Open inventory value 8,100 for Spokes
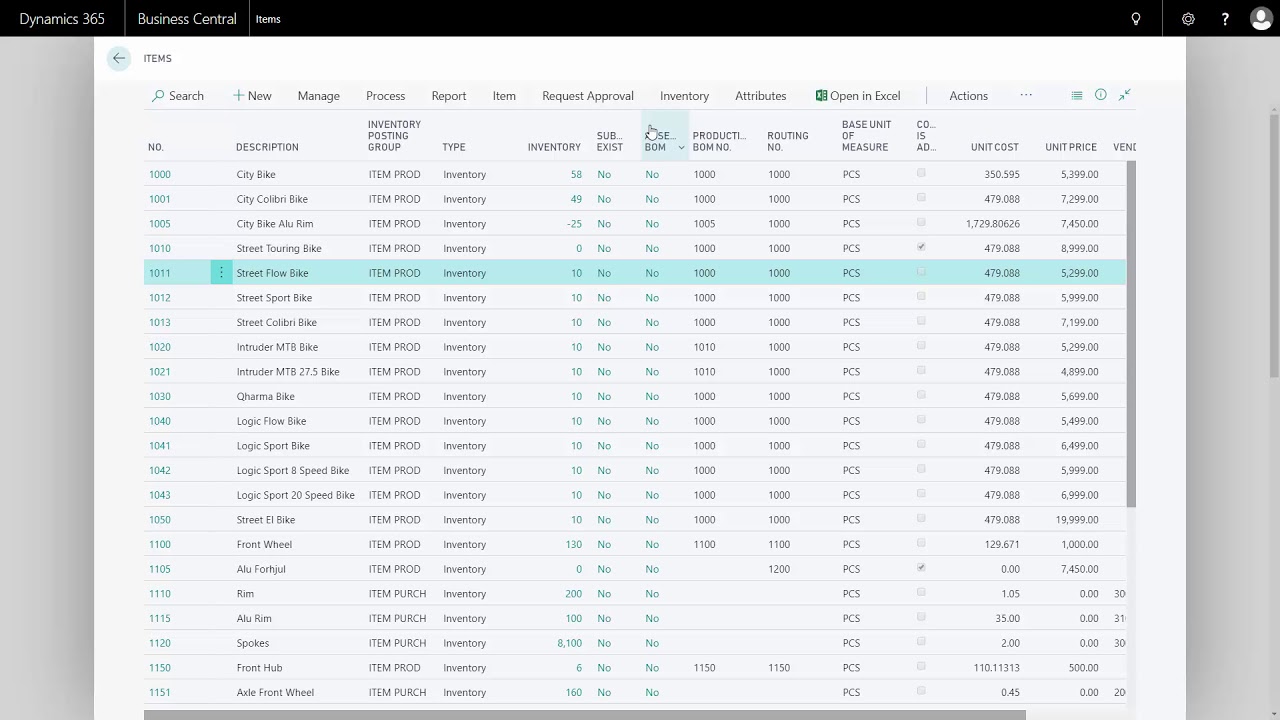 [x=569, y=643]
